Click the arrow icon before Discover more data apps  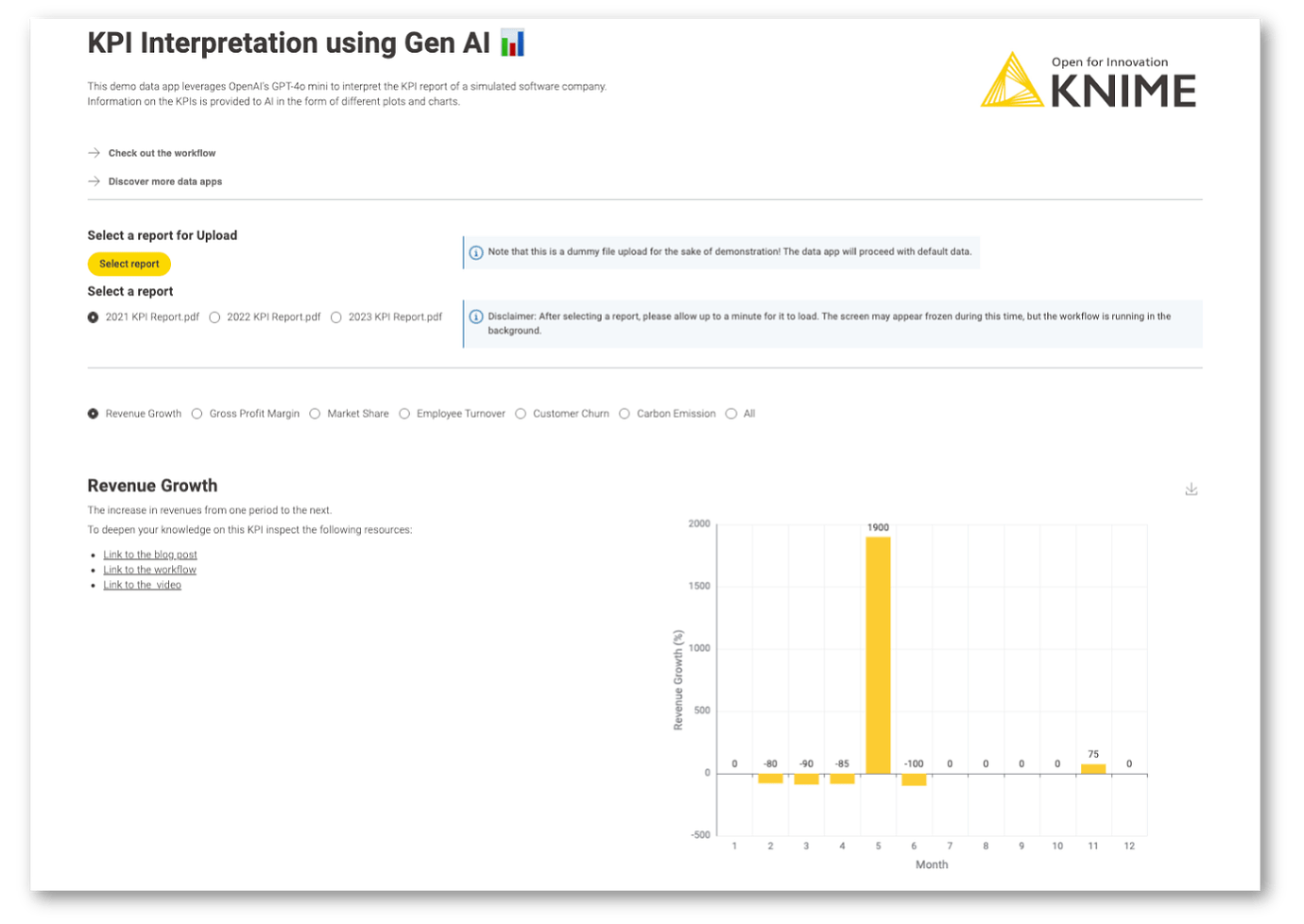pos(93,180)
